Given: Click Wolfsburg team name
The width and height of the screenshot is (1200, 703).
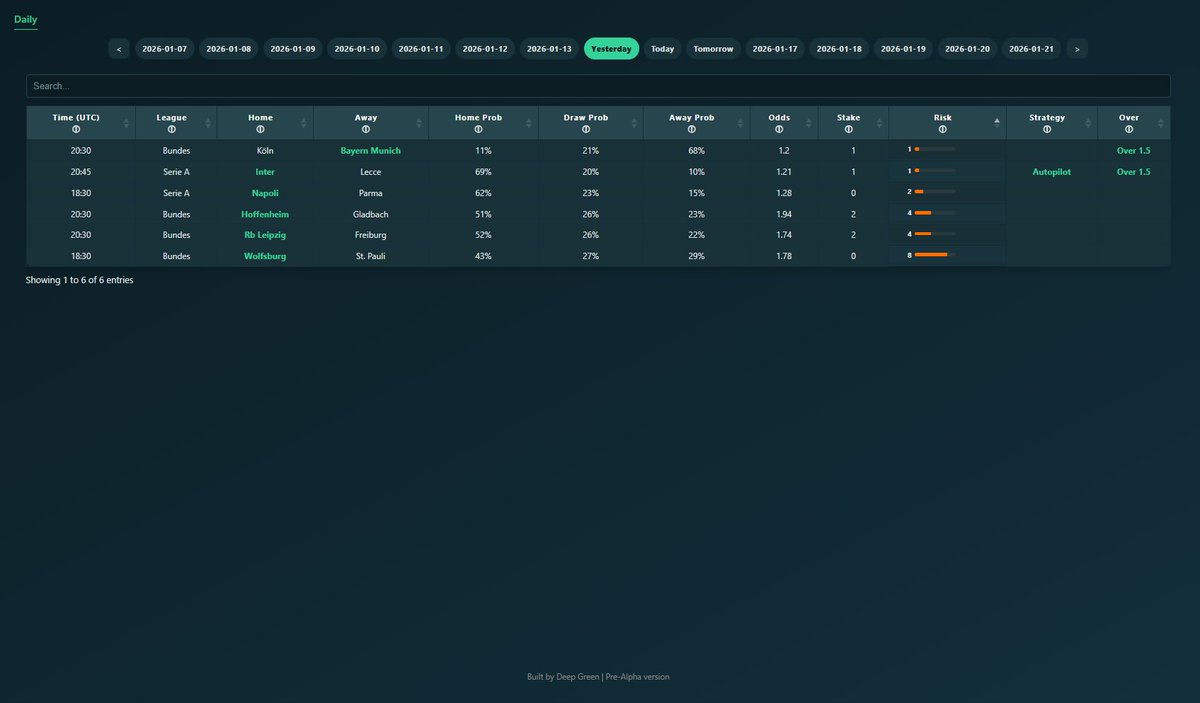Looking at the screenshot, I should [x=265, y=256].
